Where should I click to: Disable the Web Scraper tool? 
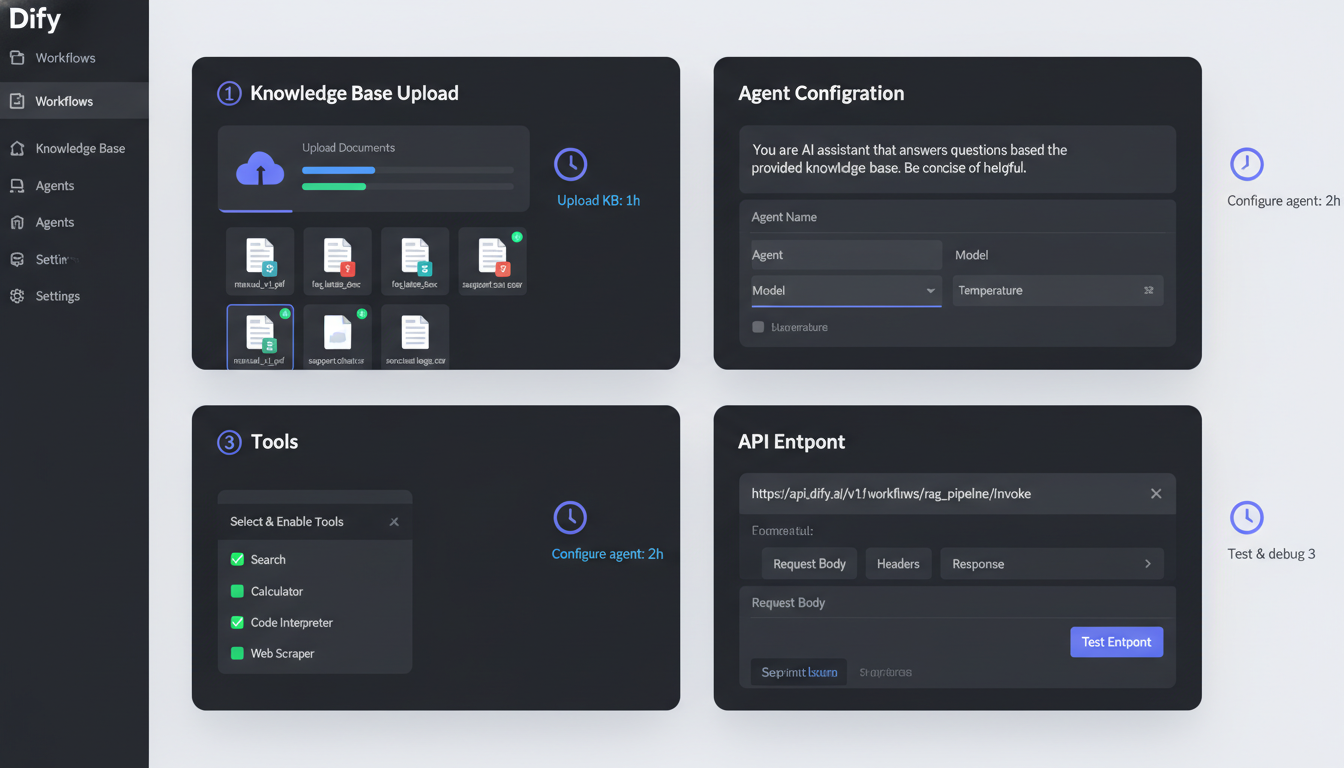point(236,653)
